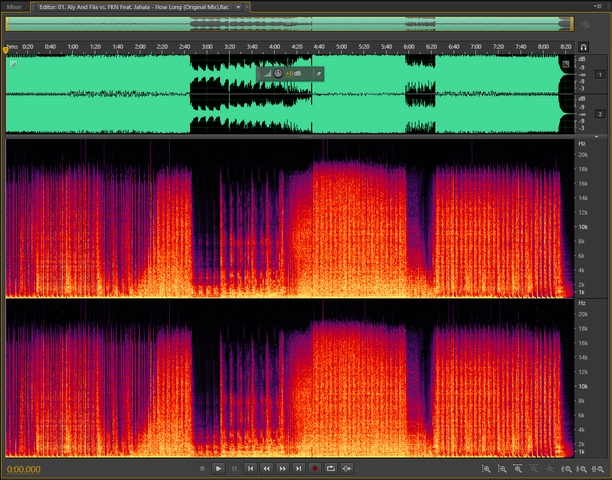Click the Pause transport button

[x=234, y=468]
